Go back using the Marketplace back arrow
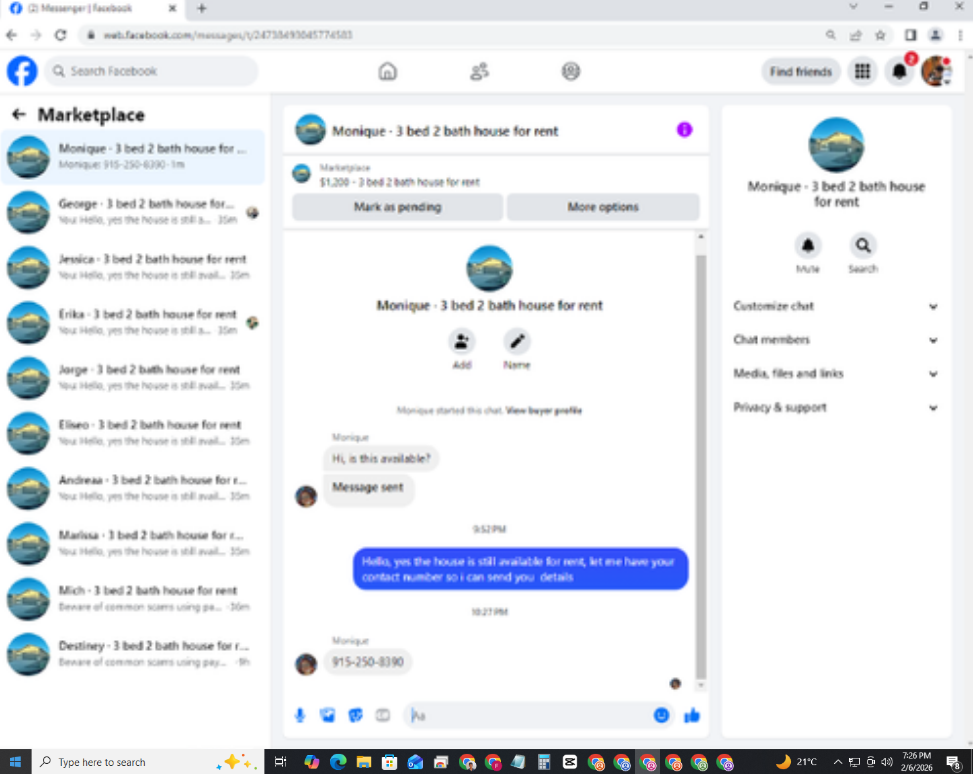This screenshot has width=973, height=774. [19, 114]
